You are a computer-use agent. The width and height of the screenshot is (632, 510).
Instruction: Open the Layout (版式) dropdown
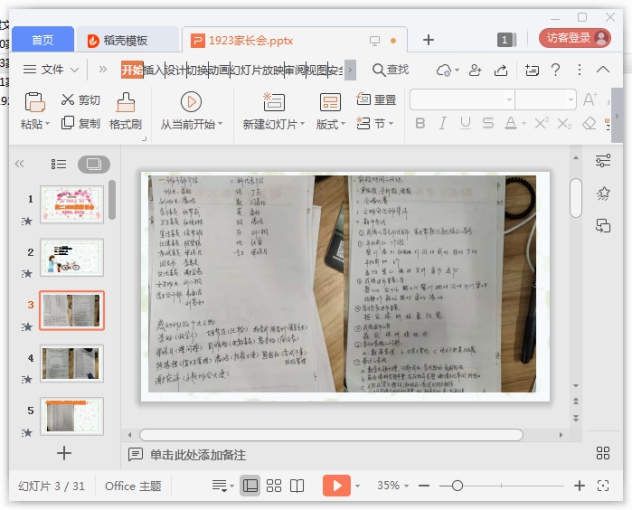tap(330, 124)
